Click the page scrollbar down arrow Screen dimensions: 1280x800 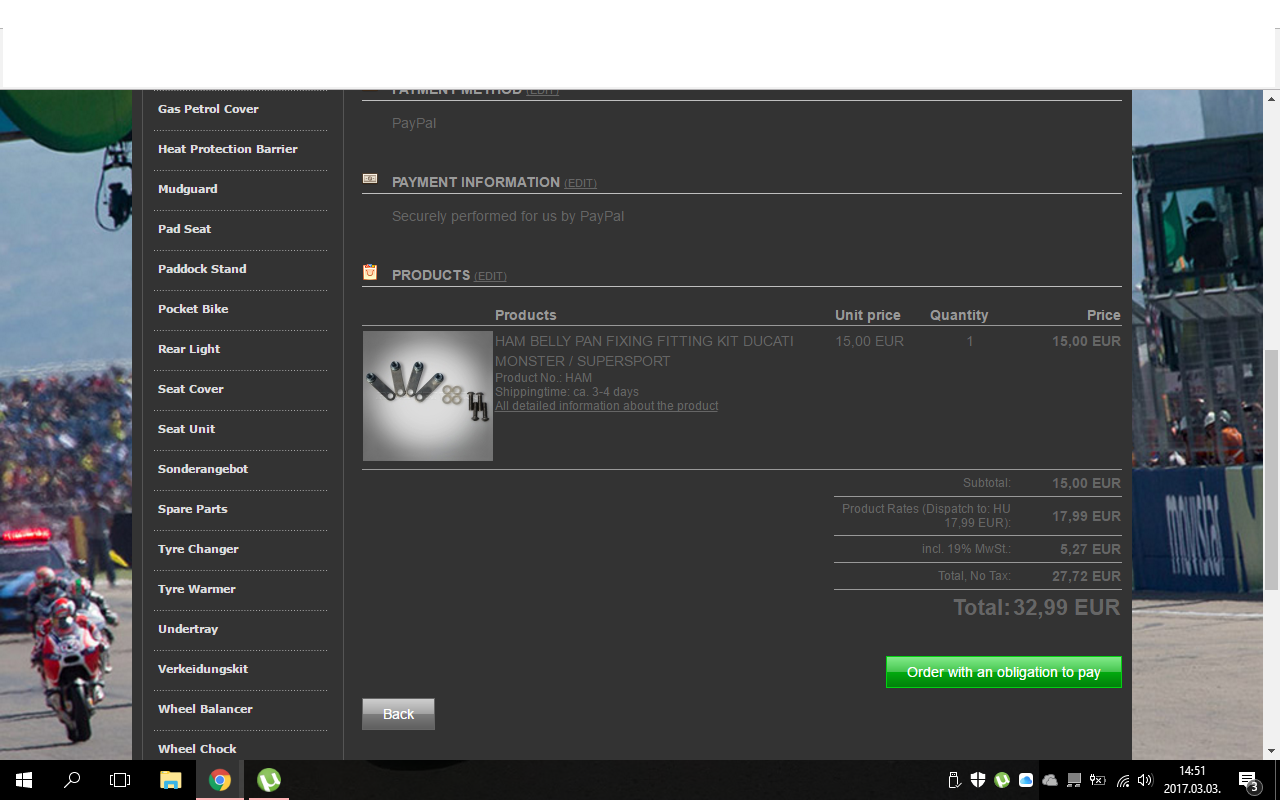click(1272, 751)
